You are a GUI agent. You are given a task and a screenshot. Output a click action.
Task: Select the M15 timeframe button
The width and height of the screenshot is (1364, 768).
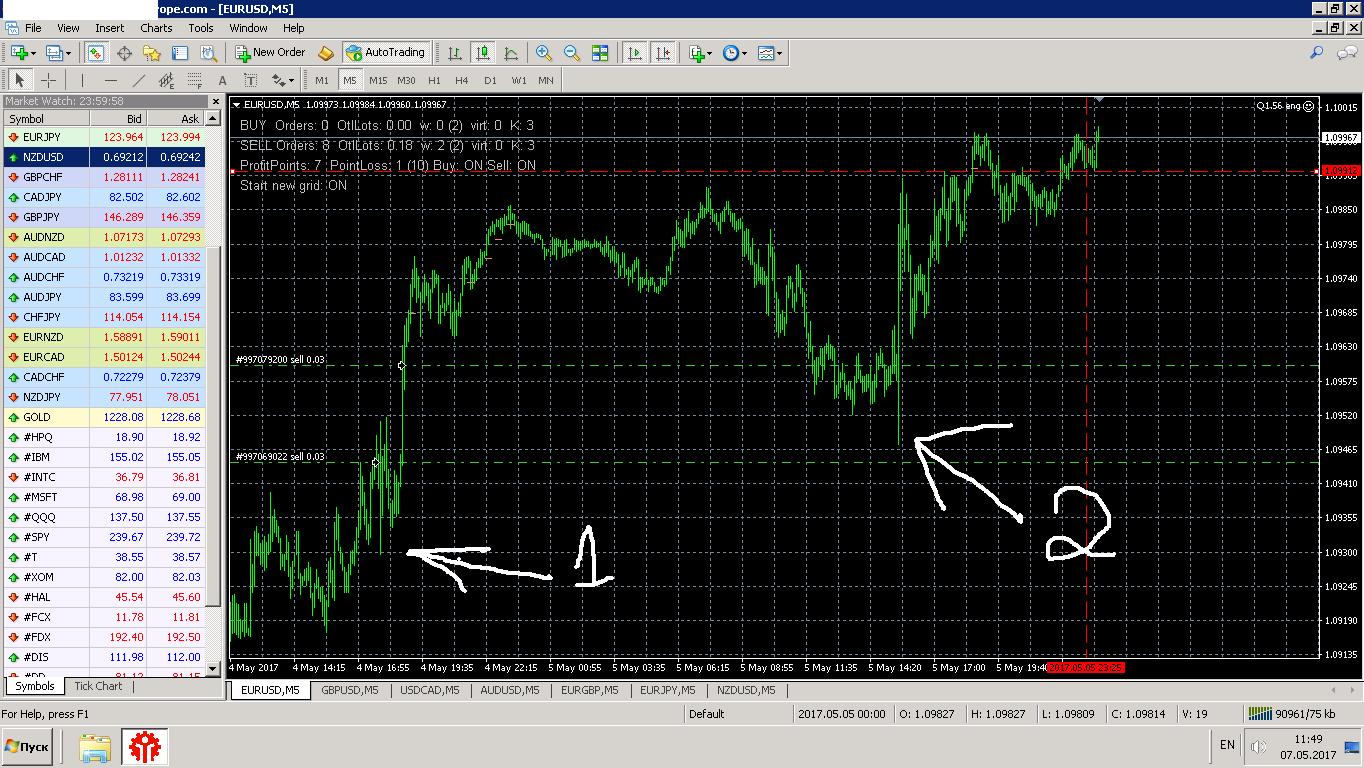pos(378,80)
